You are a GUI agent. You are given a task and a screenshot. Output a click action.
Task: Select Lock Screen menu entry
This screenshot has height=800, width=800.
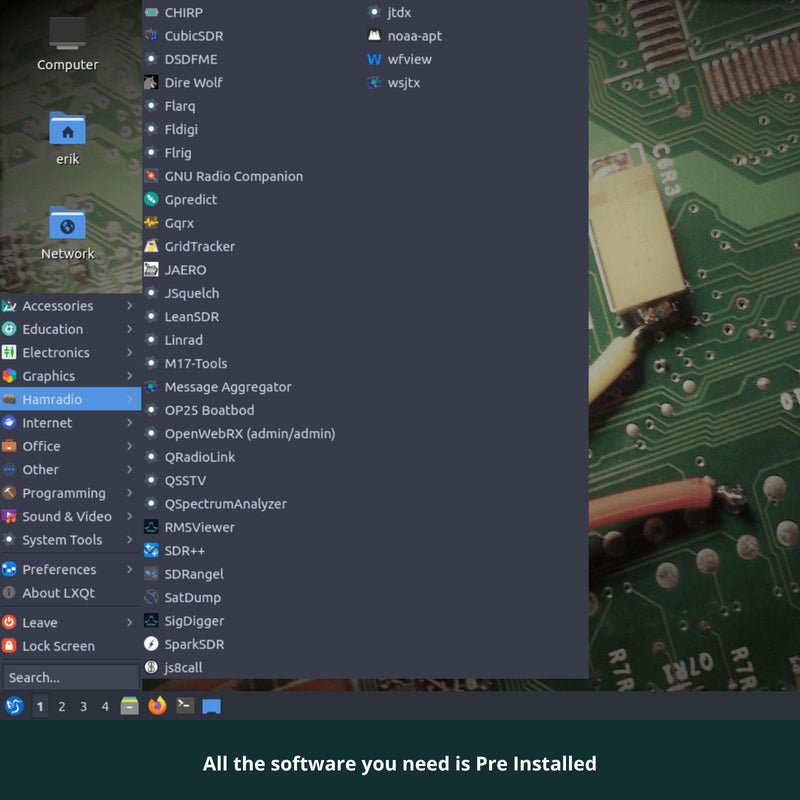(x=70, y=646)
